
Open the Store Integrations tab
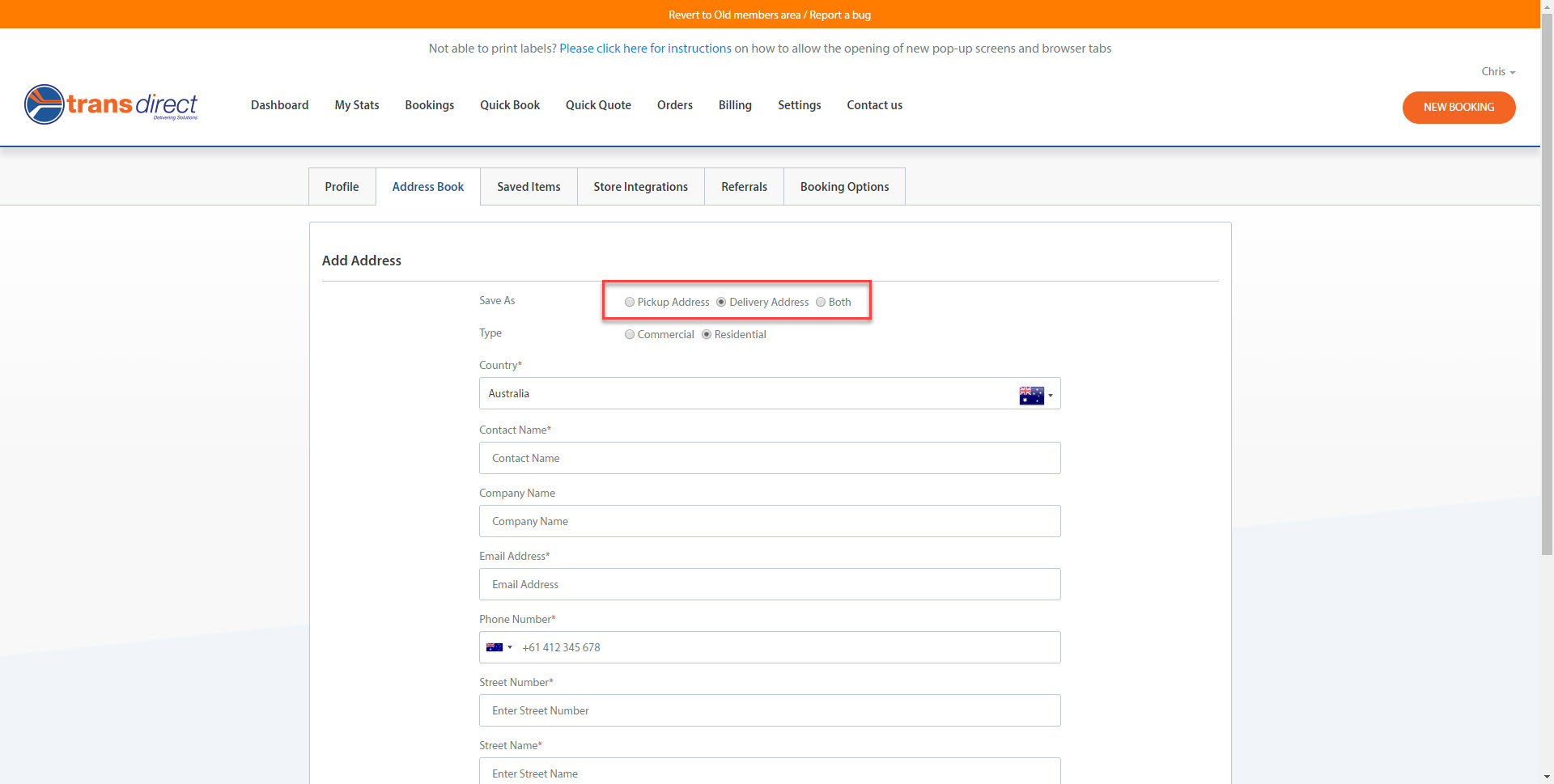[640, 186]
